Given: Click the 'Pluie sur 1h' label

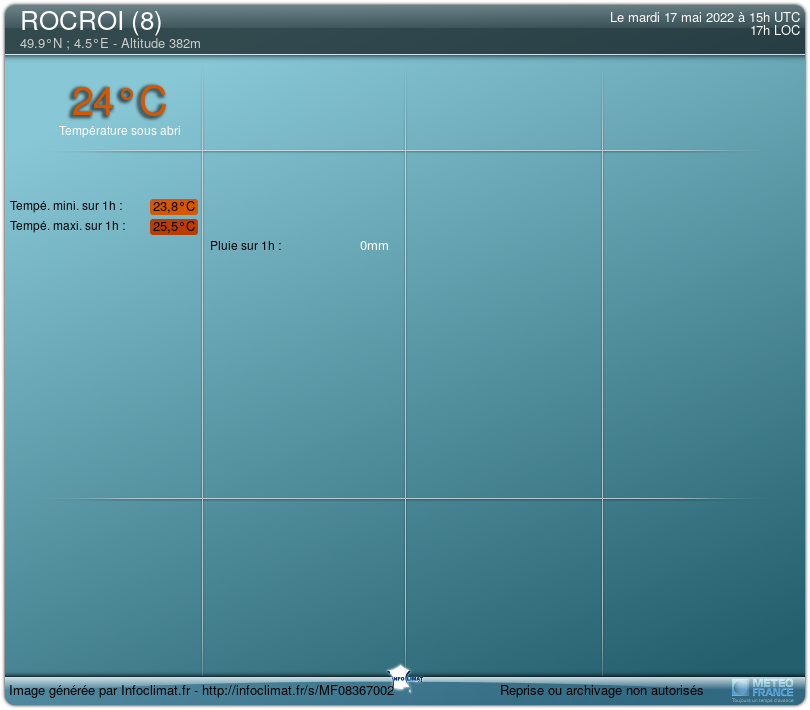Looking at the screenshot, I should click(246, 246).
